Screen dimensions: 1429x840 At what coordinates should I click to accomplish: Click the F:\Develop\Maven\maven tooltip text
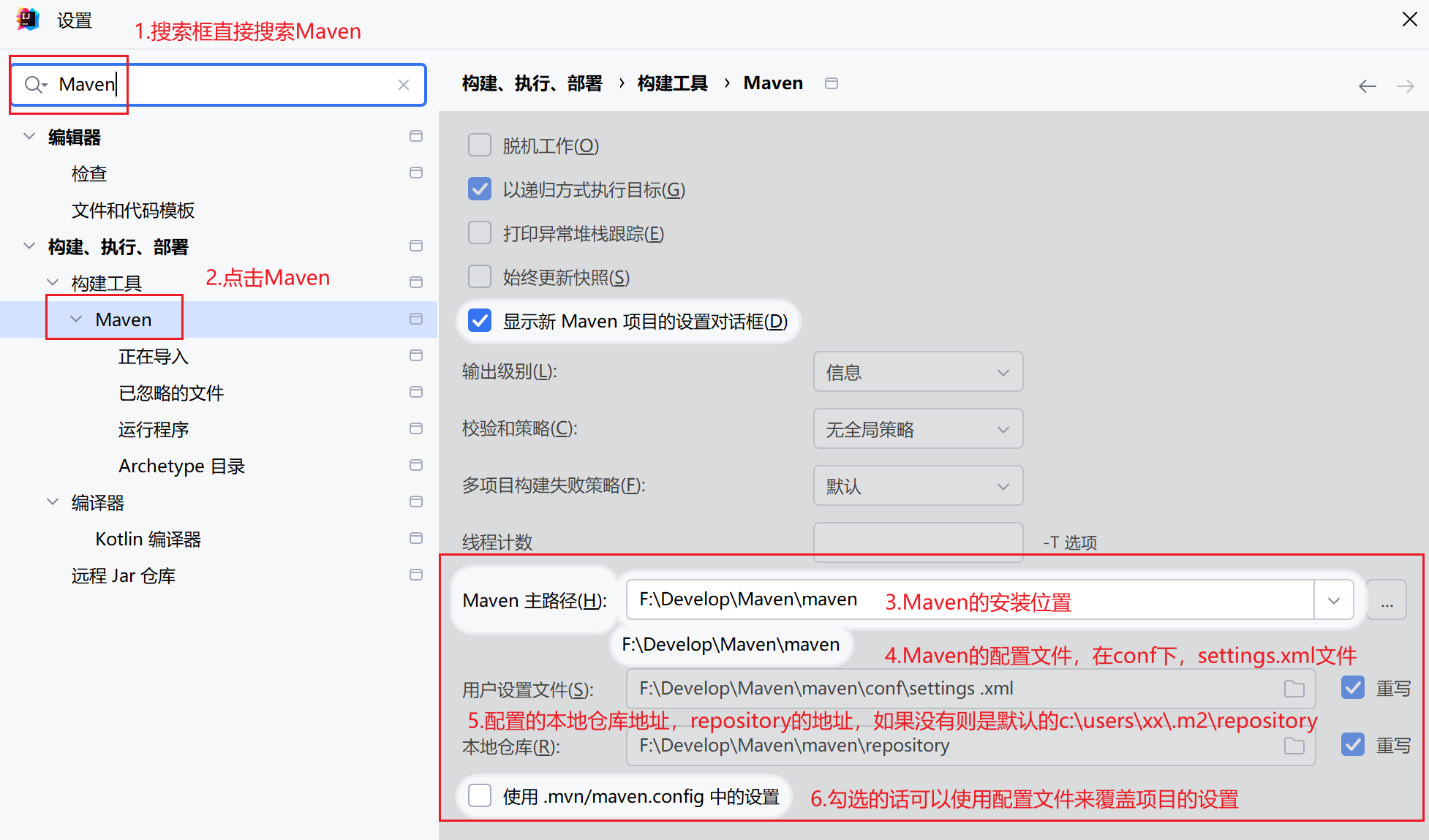click(731, 645)
